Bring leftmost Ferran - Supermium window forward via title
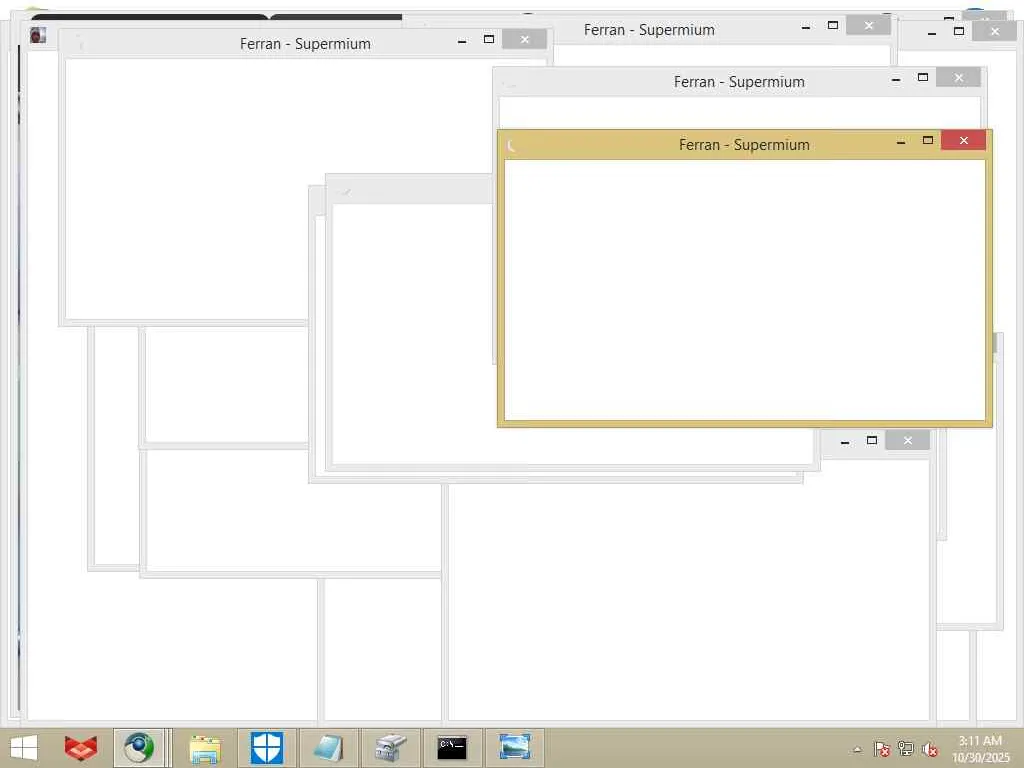 point(305,44)
